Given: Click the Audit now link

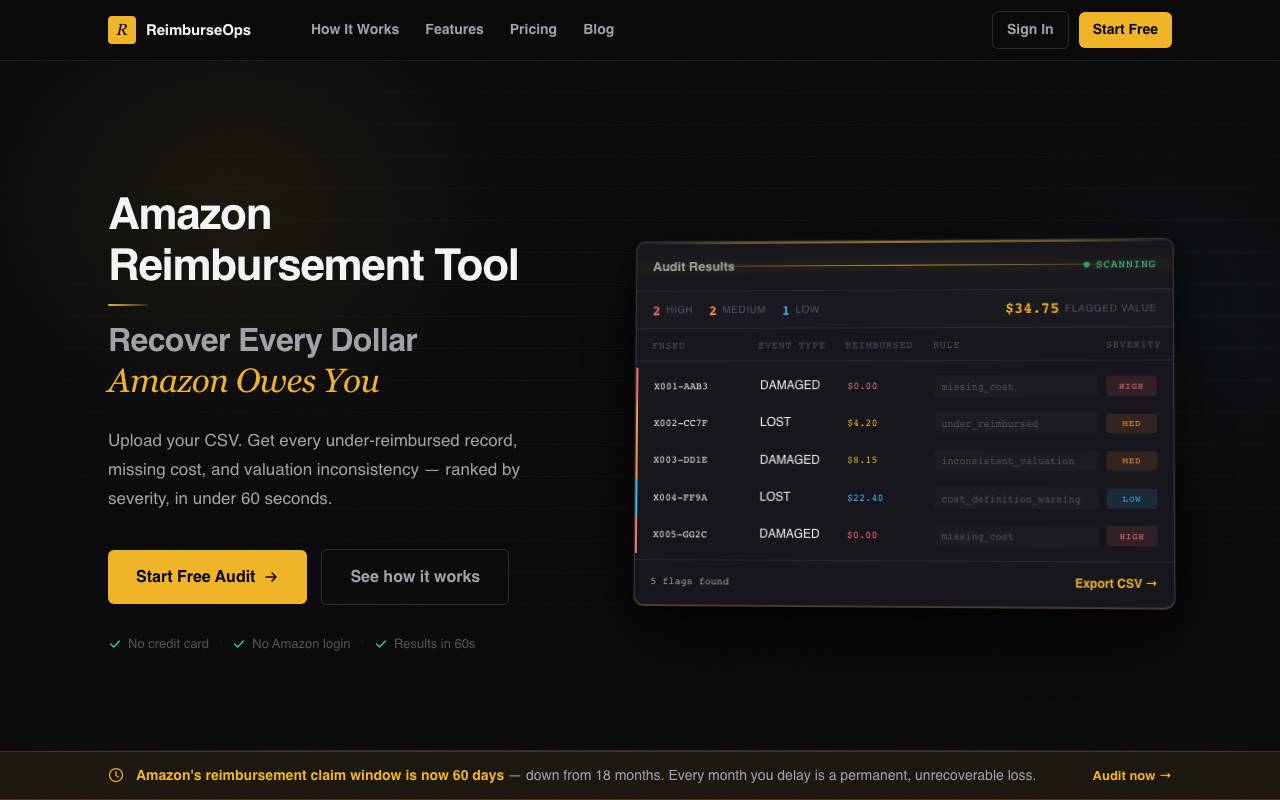Looking at the screenshot, I should pos(1132,775).
